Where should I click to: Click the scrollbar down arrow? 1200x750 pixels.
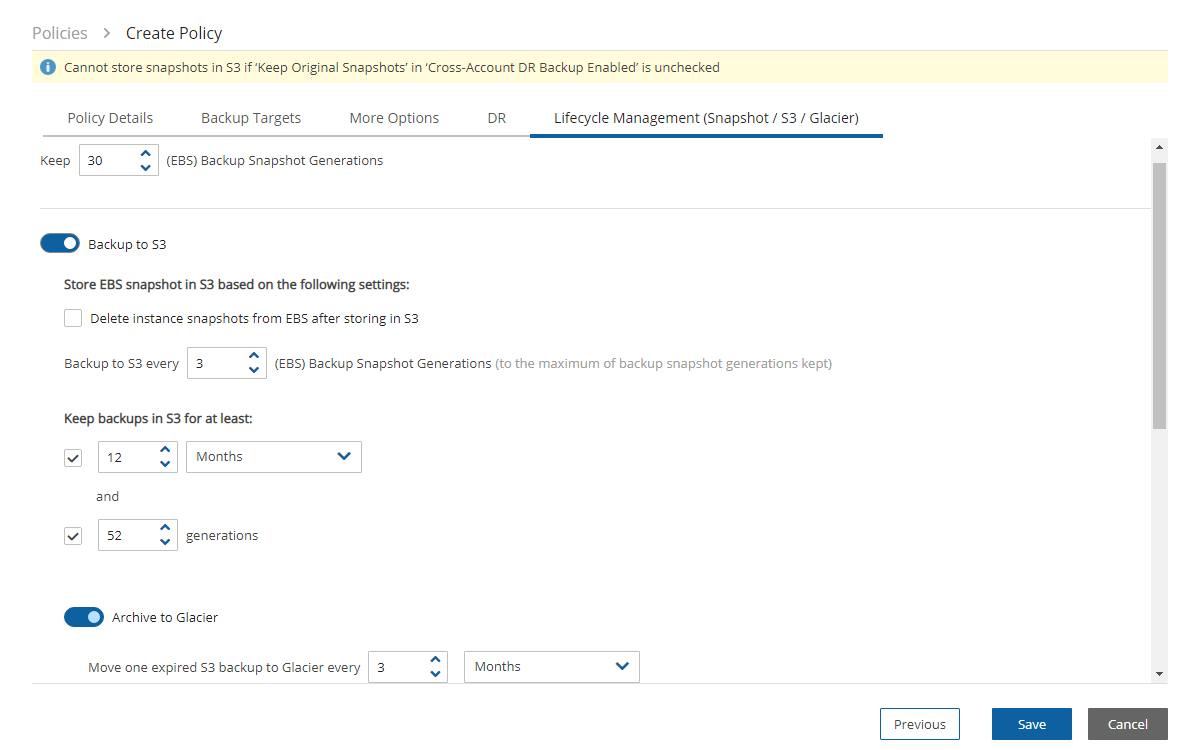[x=1159, y=675]
